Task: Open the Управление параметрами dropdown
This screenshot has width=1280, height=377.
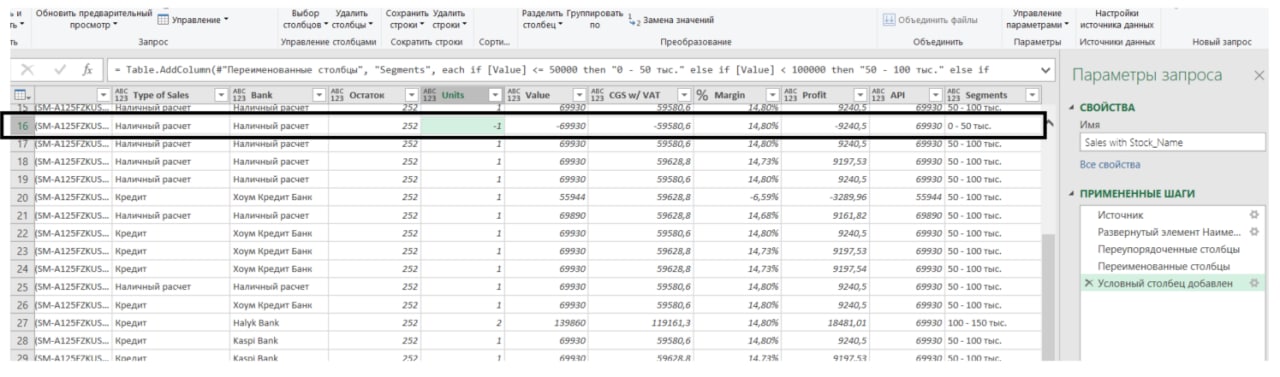Action: tap(1039, 19)
